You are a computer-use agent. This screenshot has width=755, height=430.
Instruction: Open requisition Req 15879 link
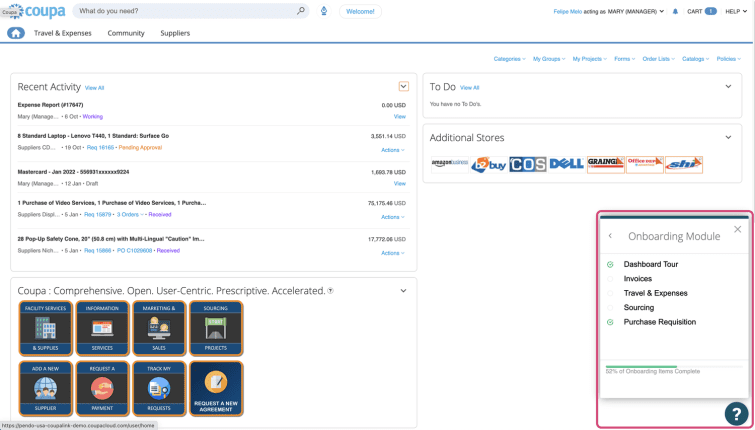pos(98,215)
